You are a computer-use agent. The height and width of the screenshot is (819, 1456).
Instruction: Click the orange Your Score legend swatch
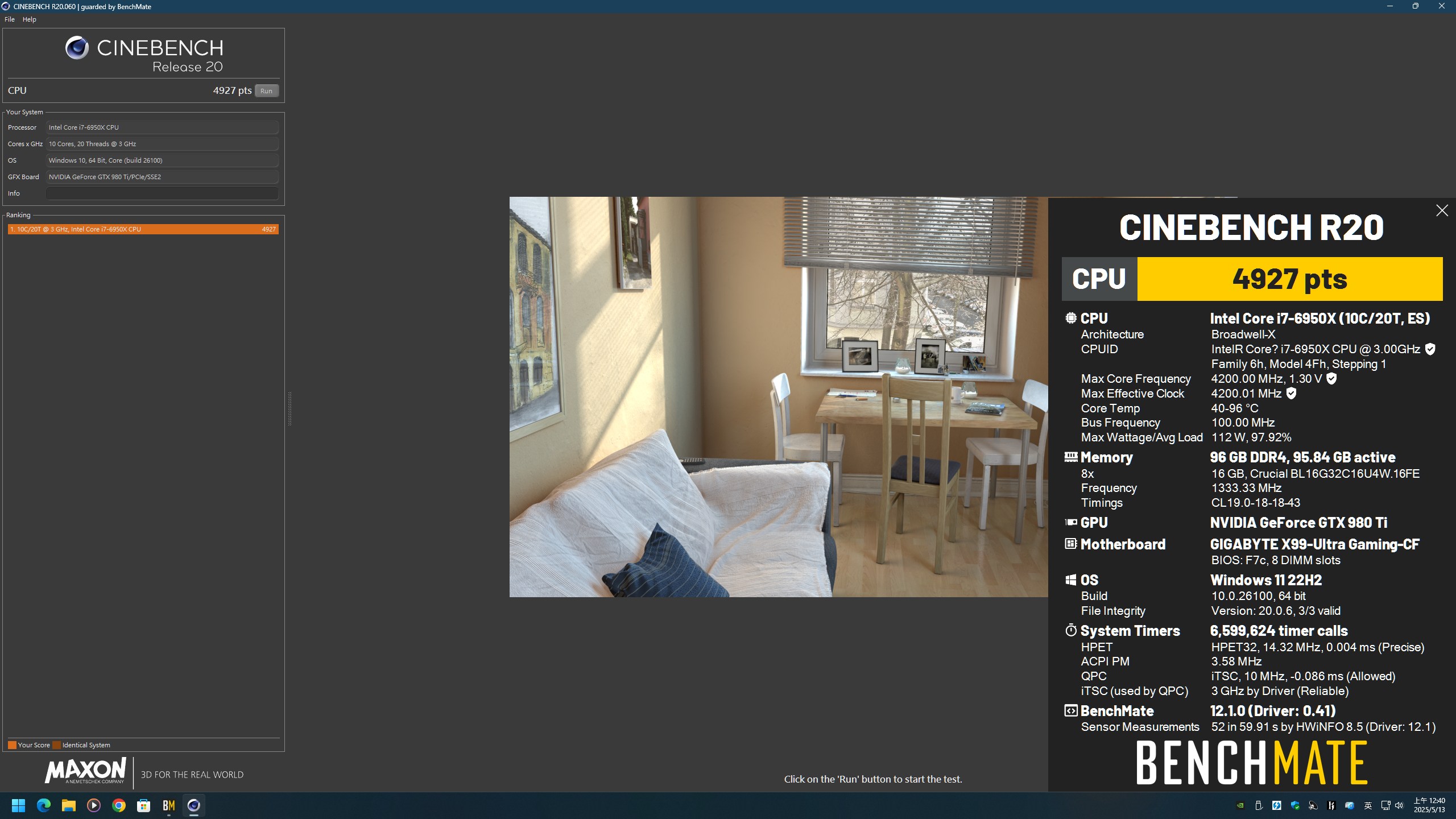pos(12,745)
